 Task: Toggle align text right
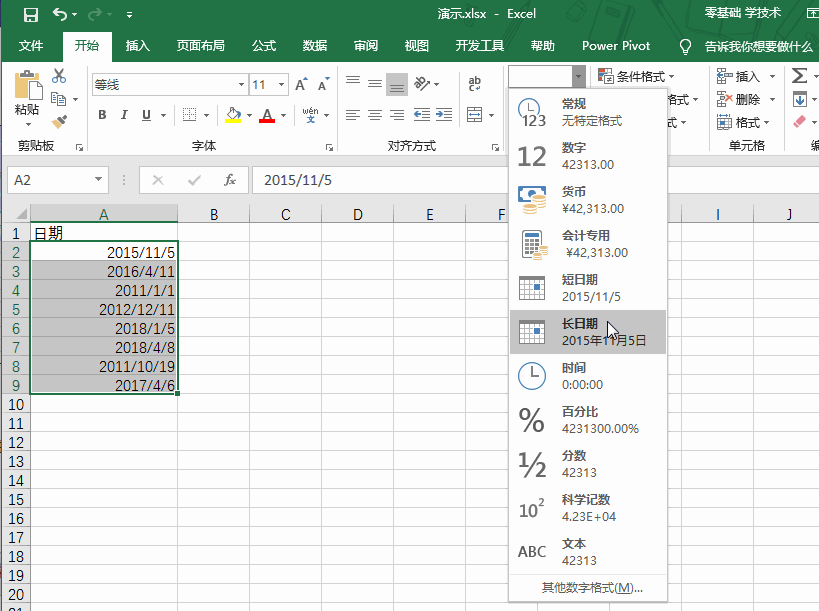point(397,115)
